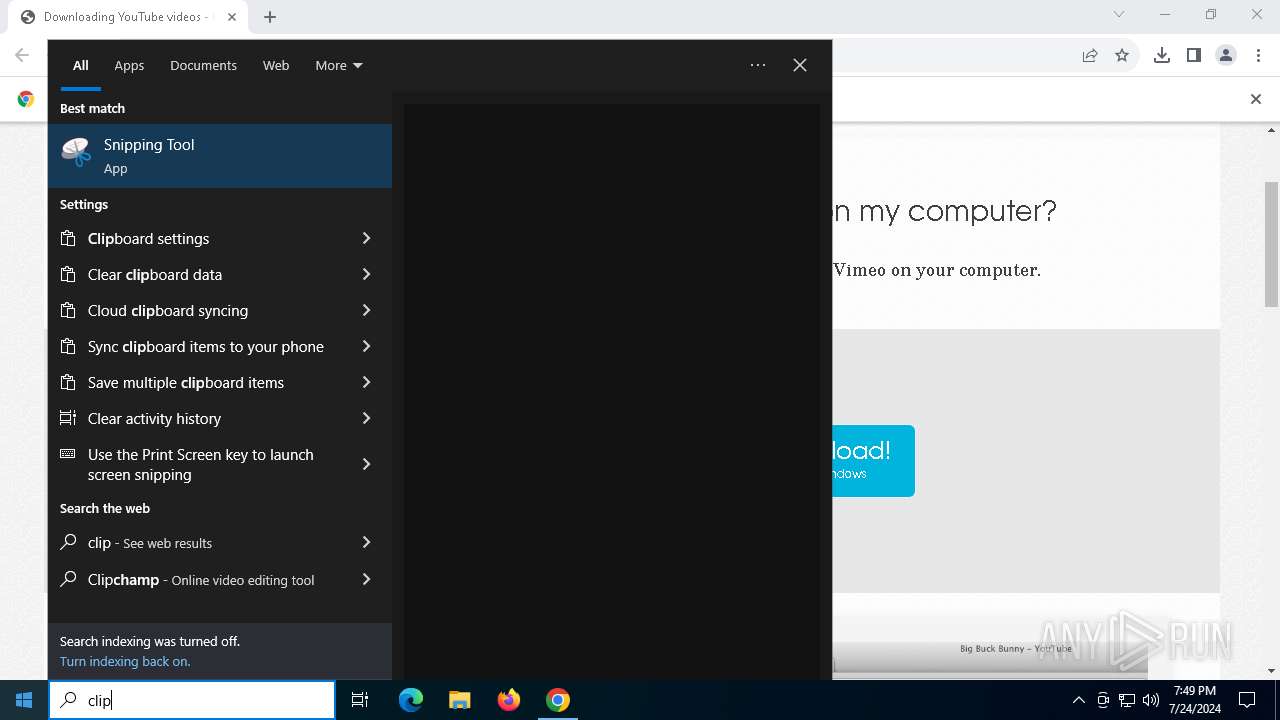This screenshot has width=1280, height=720.
Task: Click the Cloud clipboard syncing icon
Action: [x=68, y=310]
